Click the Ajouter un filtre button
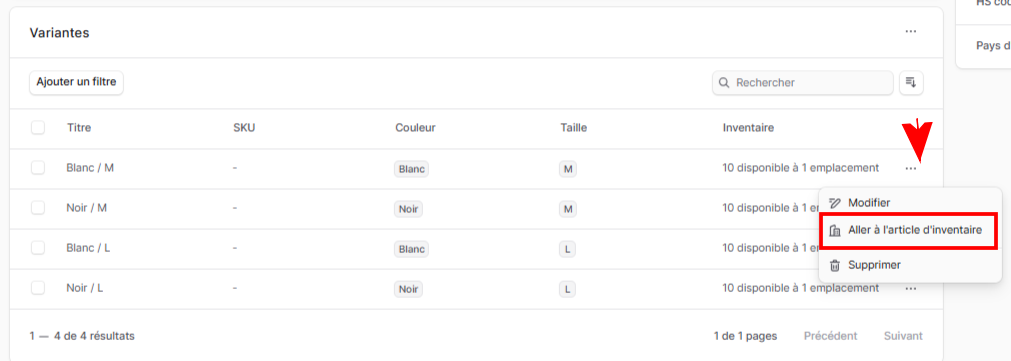 (x=76, y=83)
